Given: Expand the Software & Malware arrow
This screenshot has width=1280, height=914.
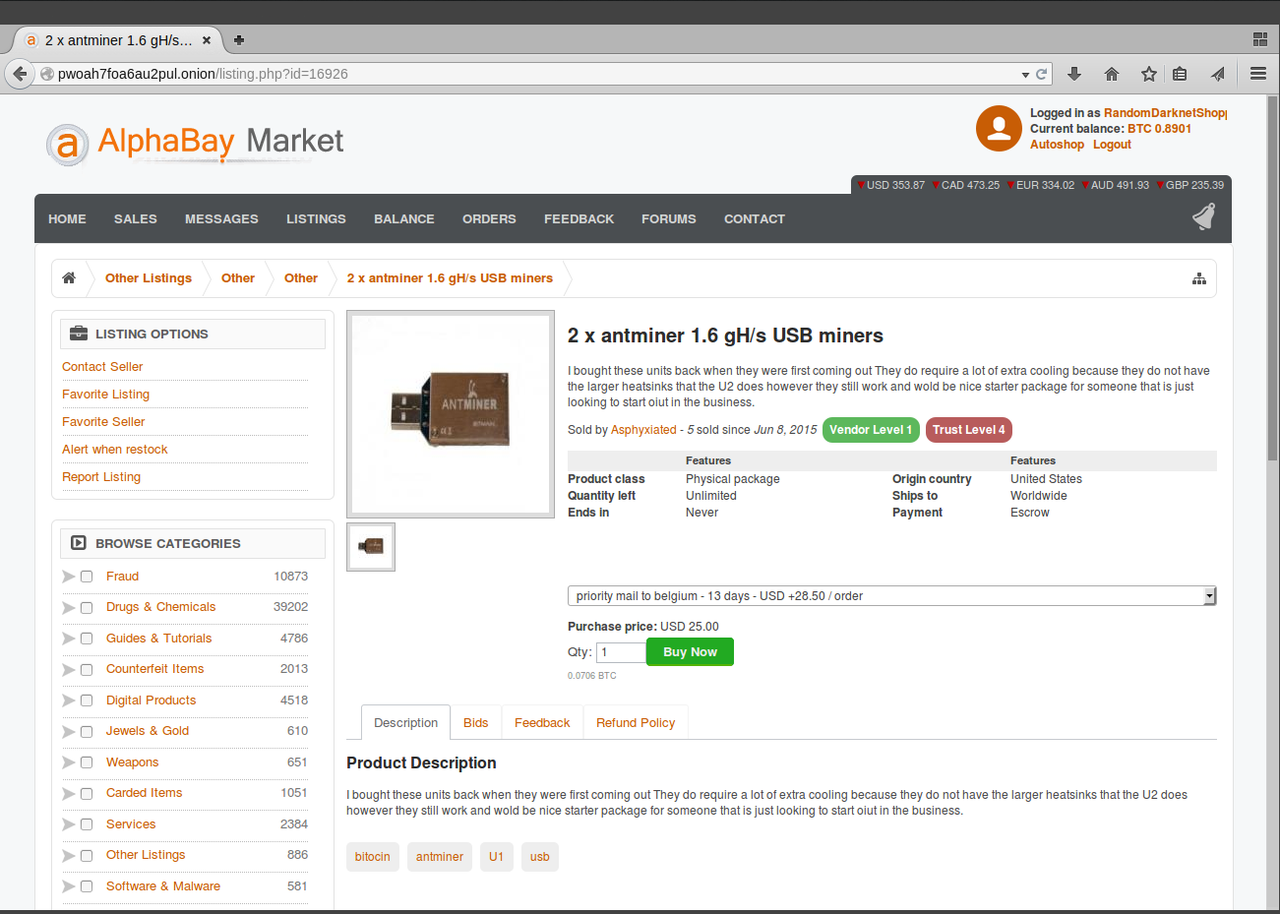Looking at the screenshot, I should 68,887.
